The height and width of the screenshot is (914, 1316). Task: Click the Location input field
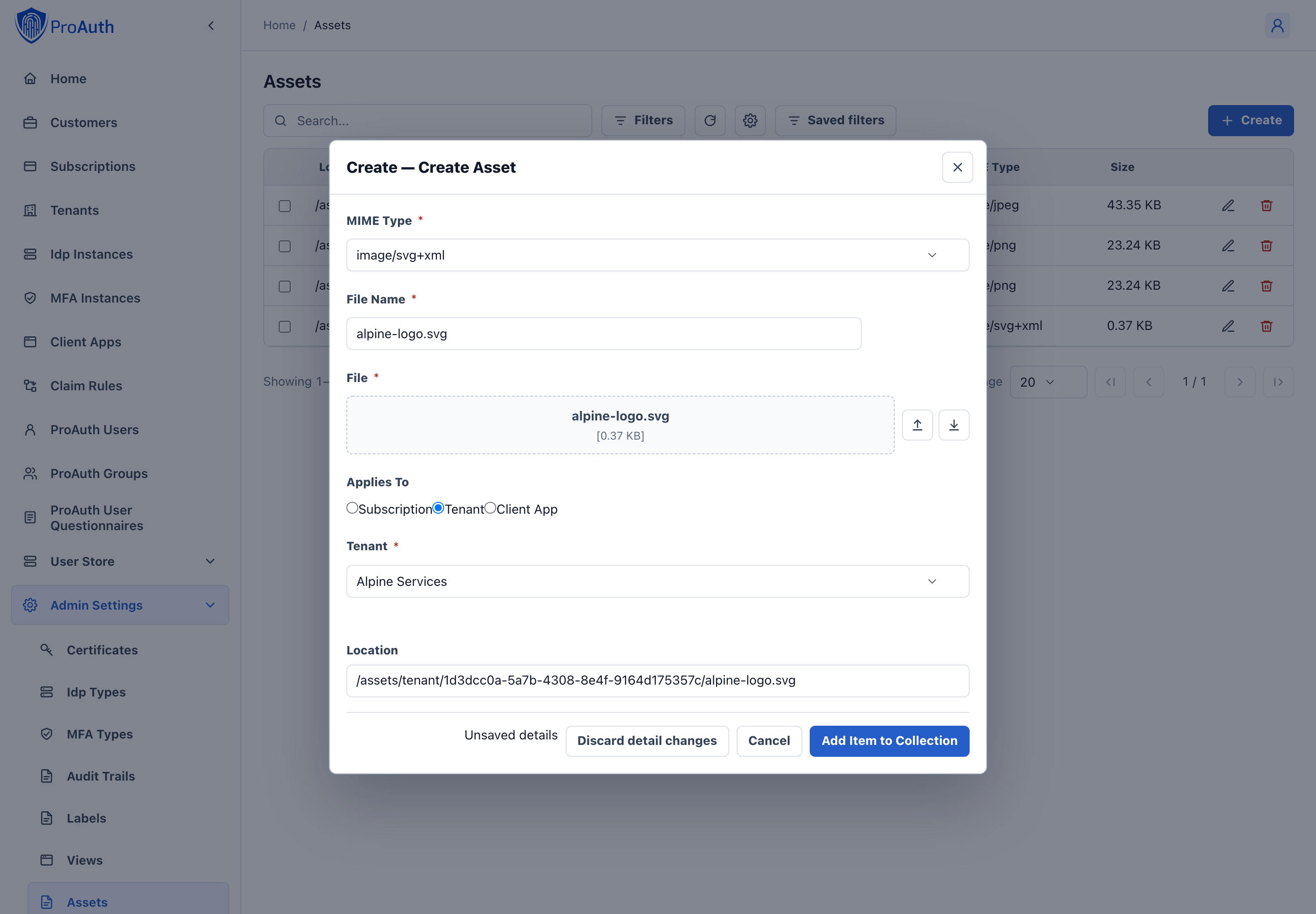pos(658,680)
